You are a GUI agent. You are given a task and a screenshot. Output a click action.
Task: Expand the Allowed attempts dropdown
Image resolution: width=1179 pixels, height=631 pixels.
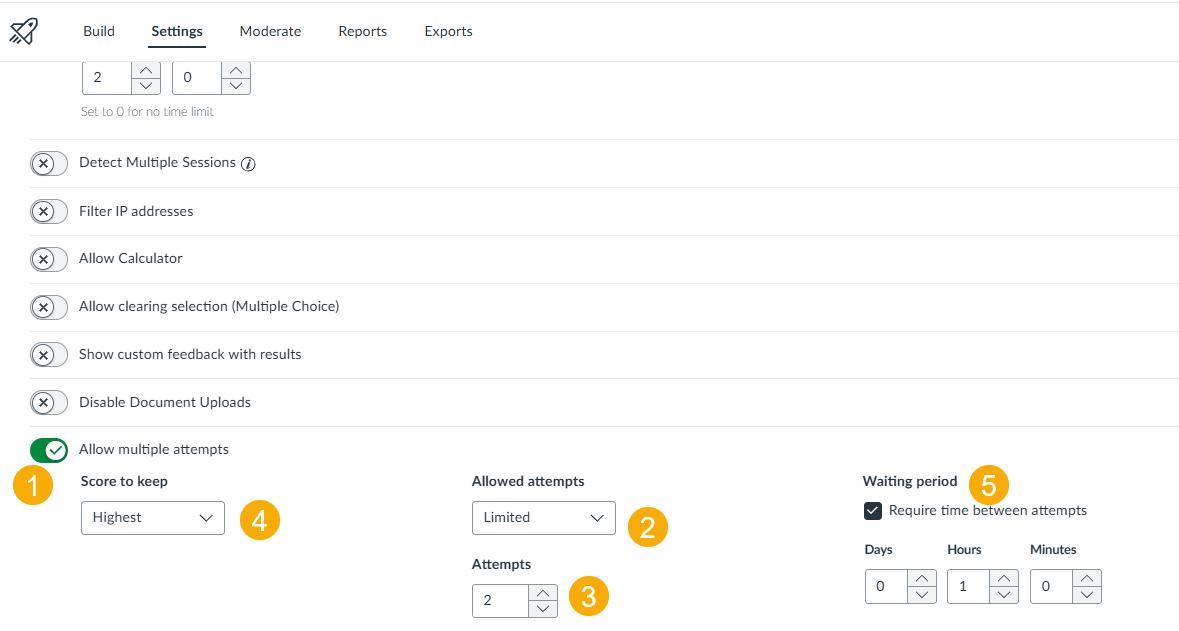tap(543, 518)
